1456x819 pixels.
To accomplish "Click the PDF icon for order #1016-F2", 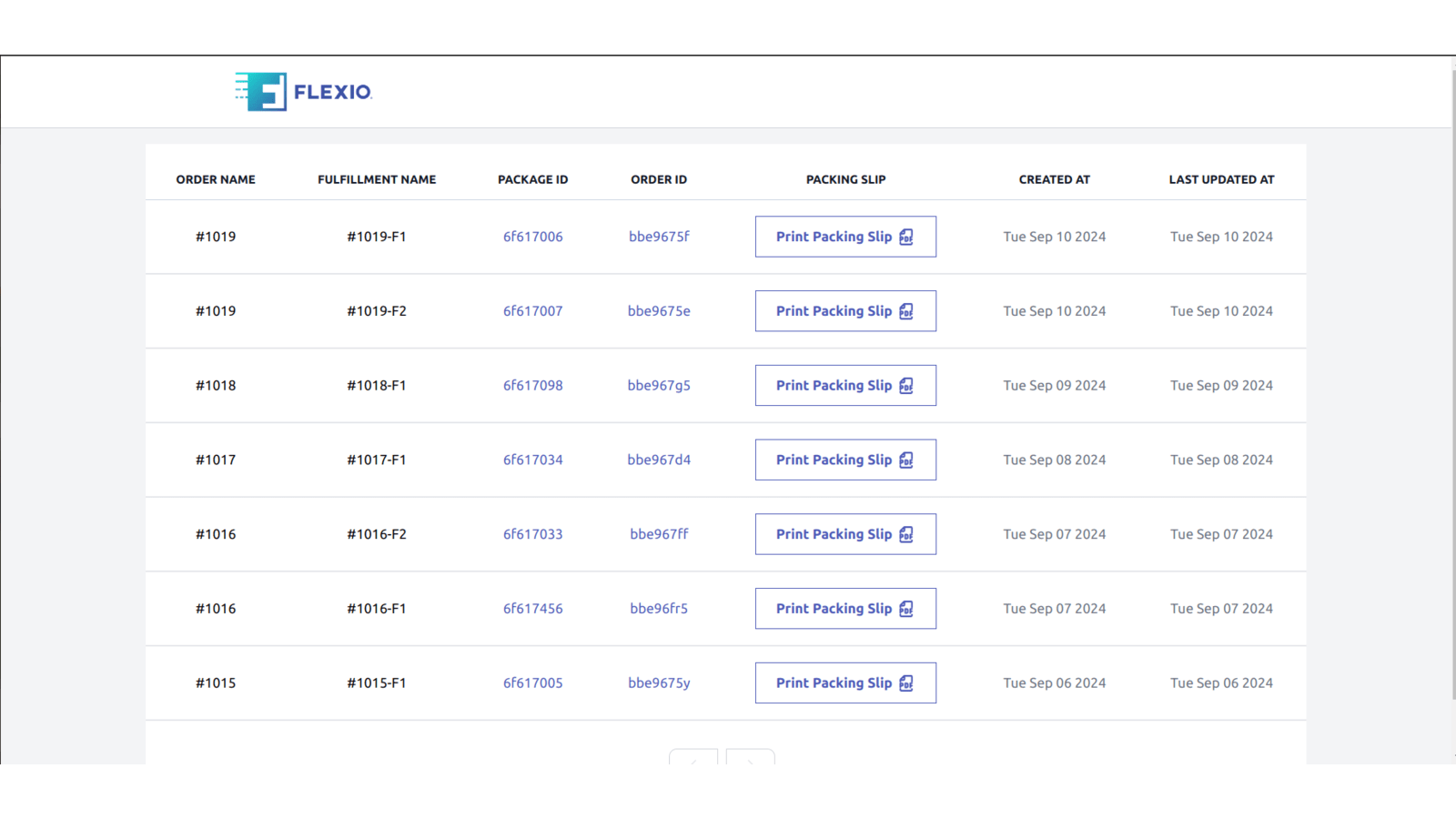I will tap(905, 534).
